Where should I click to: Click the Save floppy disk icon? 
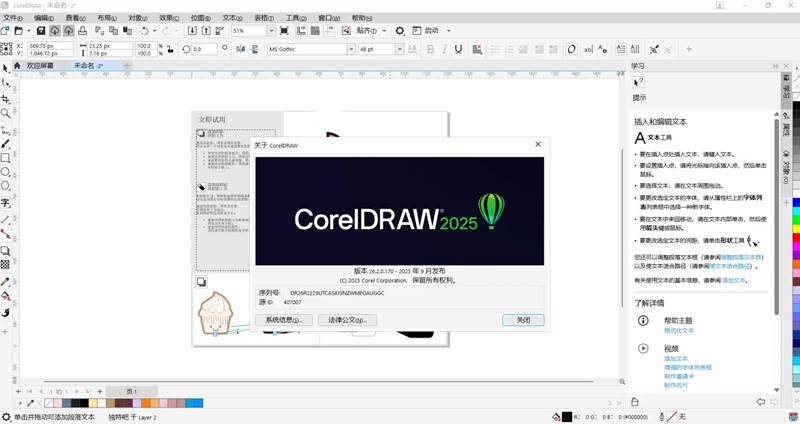pos(41,31)
